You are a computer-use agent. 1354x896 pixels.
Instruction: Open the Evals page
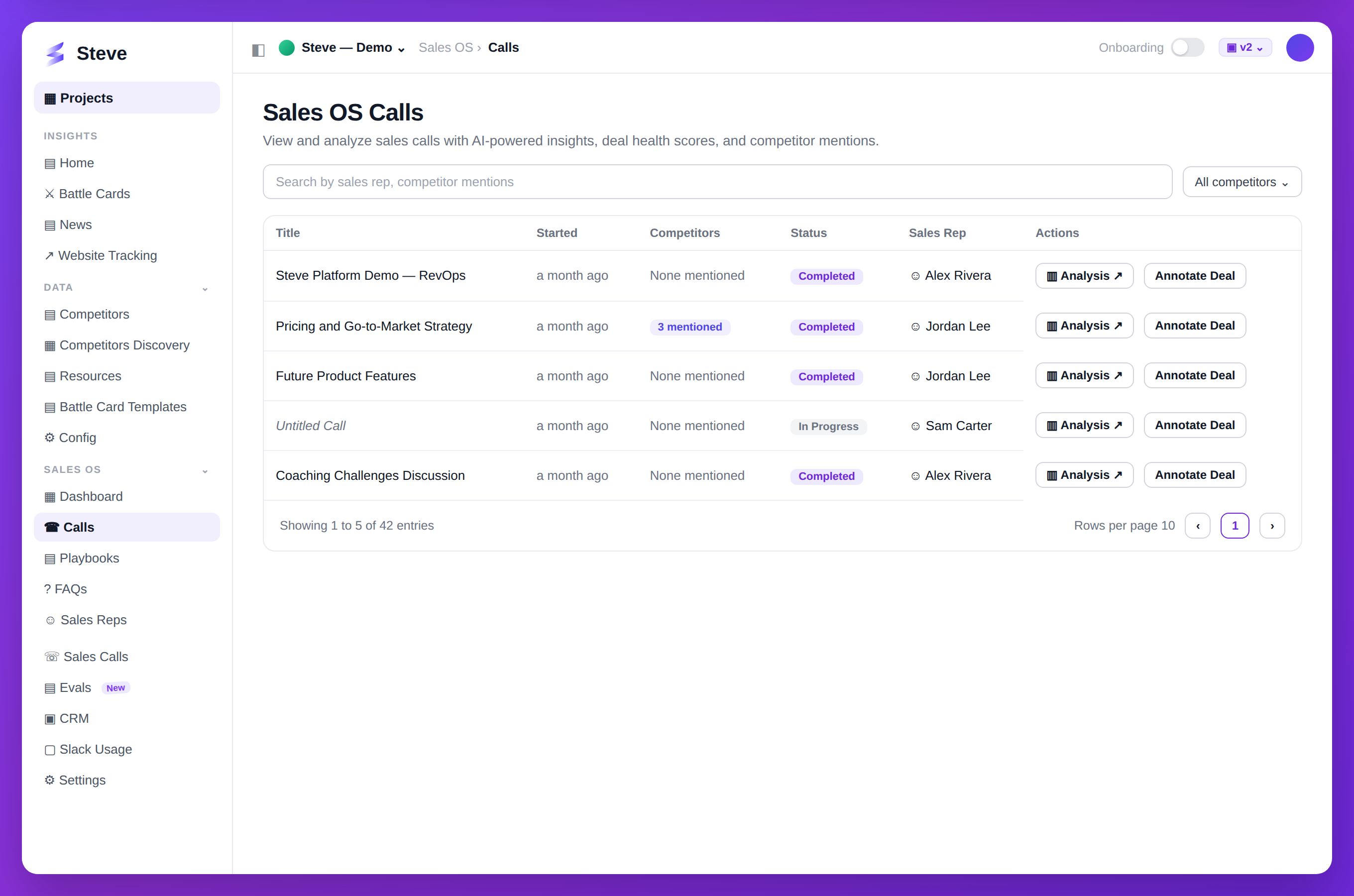[x=127, y=688]
